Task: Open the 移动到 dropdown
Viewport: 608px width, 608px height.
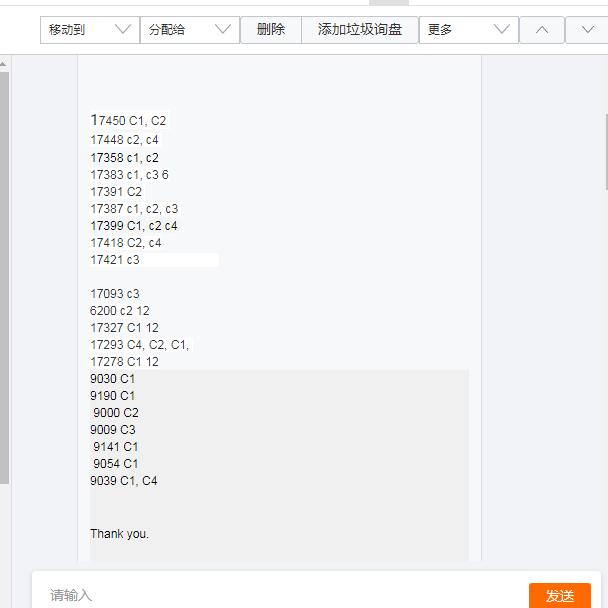Action: (x=90, y=30)
